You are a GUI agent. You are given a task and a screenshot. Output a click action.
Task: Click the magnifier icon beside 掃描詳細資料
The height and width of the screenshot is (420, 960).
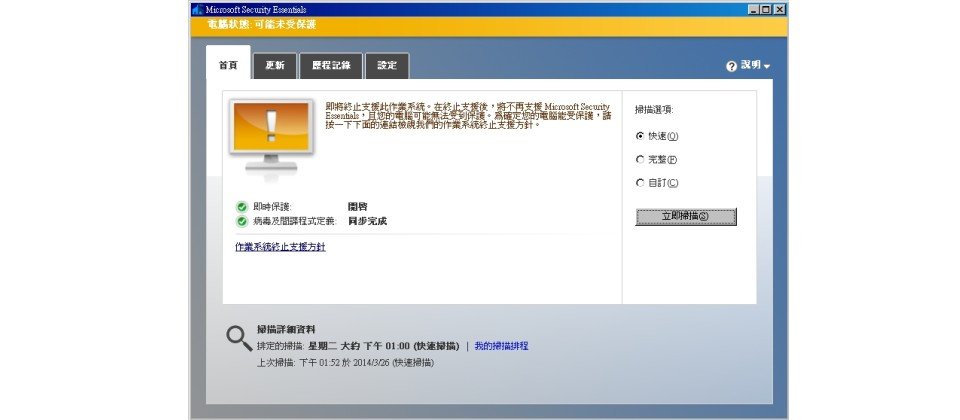[x=238, y=338]
